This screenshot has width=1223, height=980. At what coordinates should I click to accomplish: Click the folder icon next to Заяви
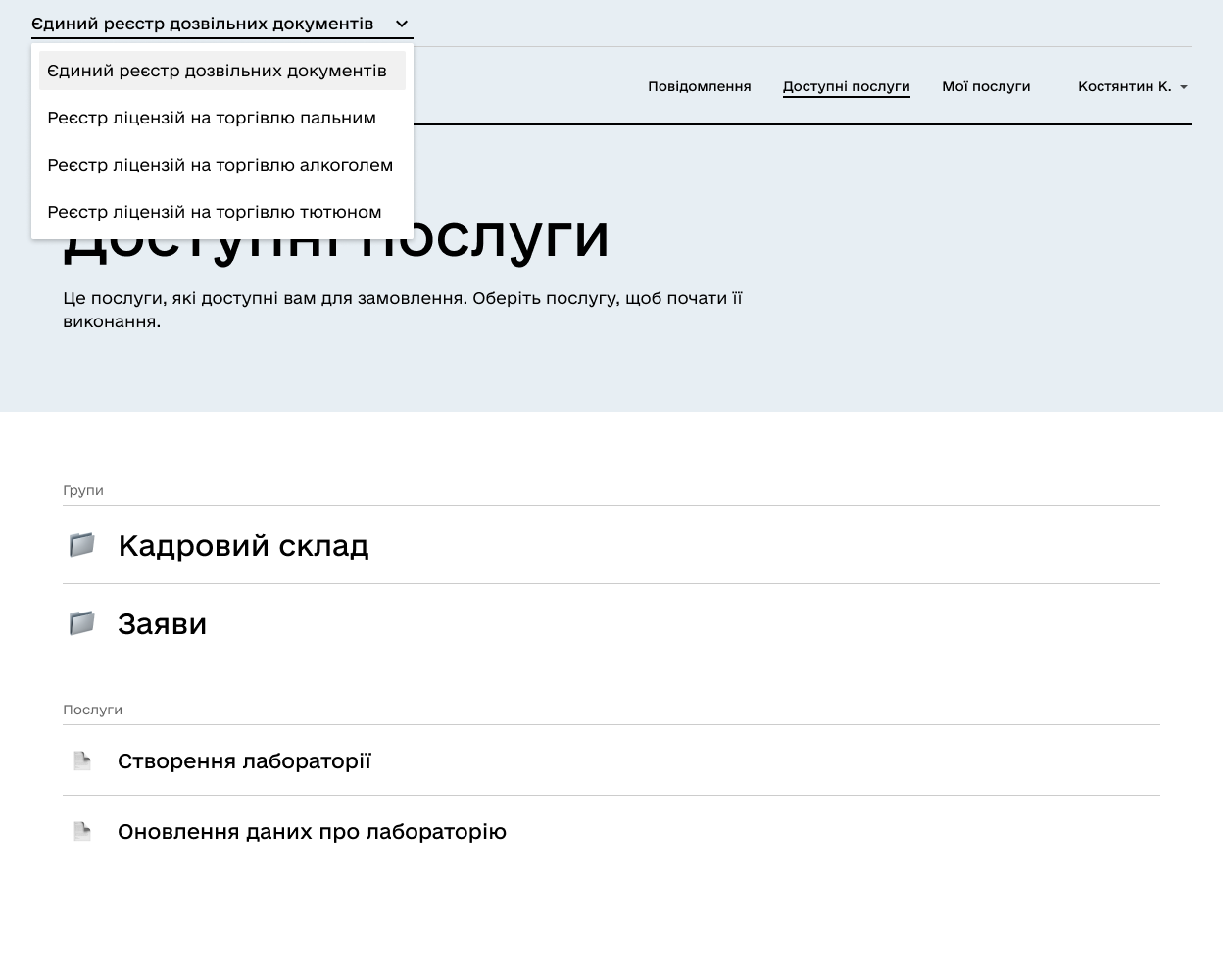tap(82, 623)
